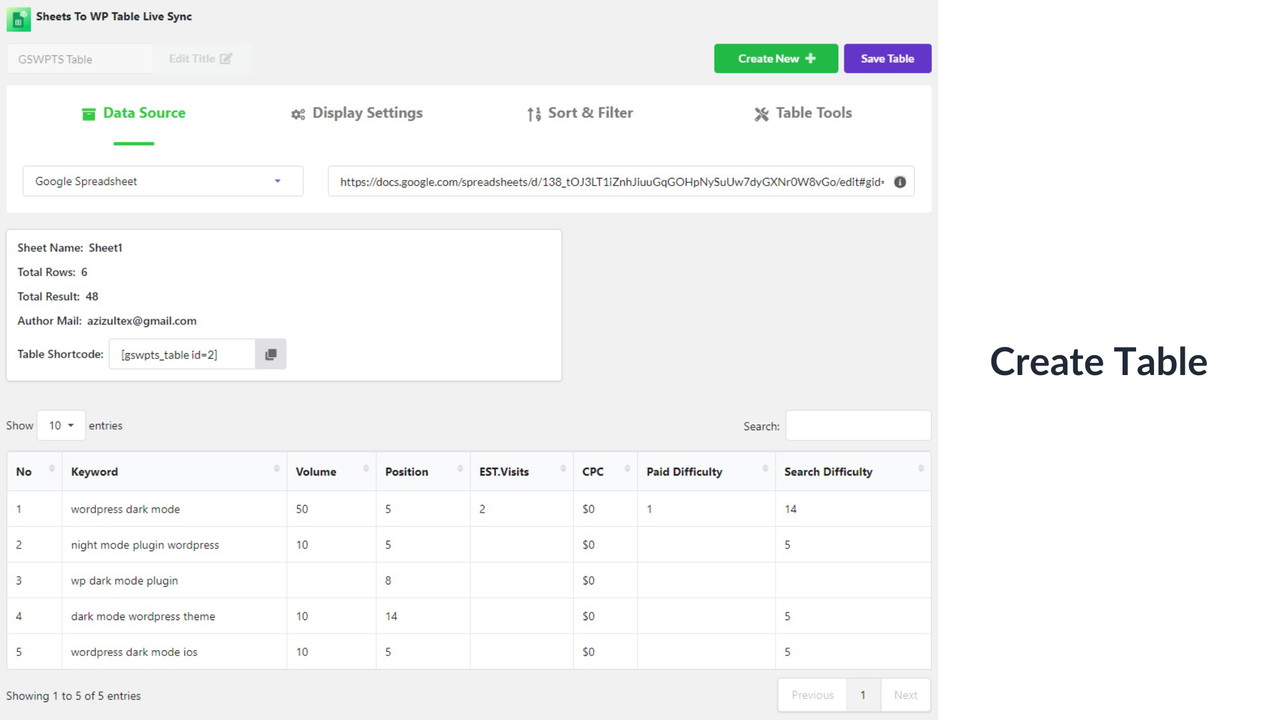Open the Data Source tab

click(x=134, y=113)
